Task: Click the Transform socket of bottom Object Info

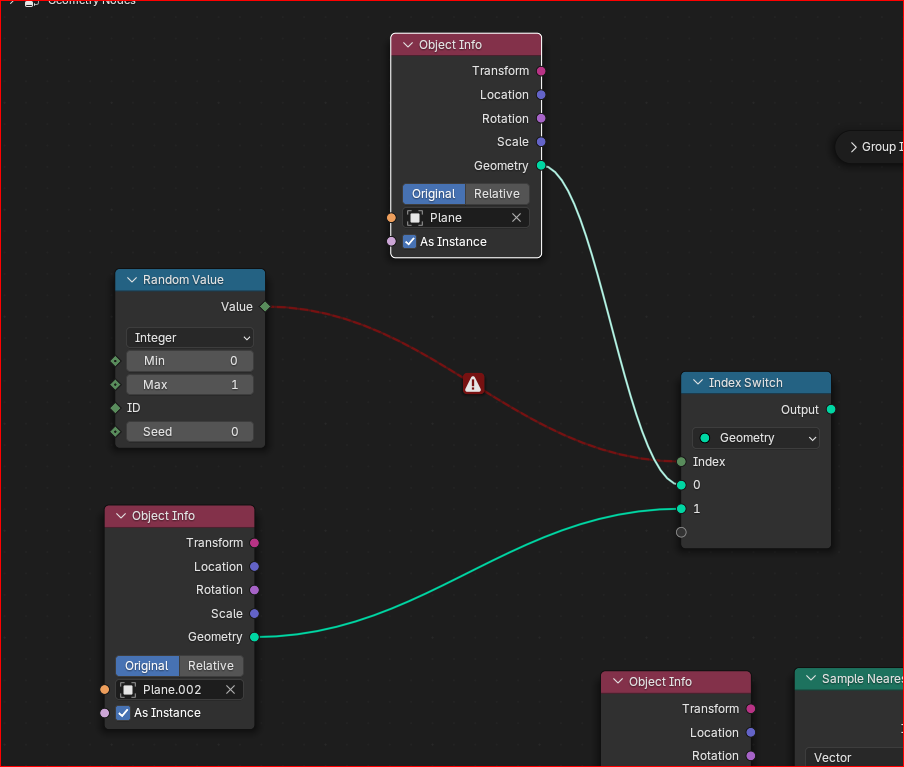Action: [x=751, y=709]
